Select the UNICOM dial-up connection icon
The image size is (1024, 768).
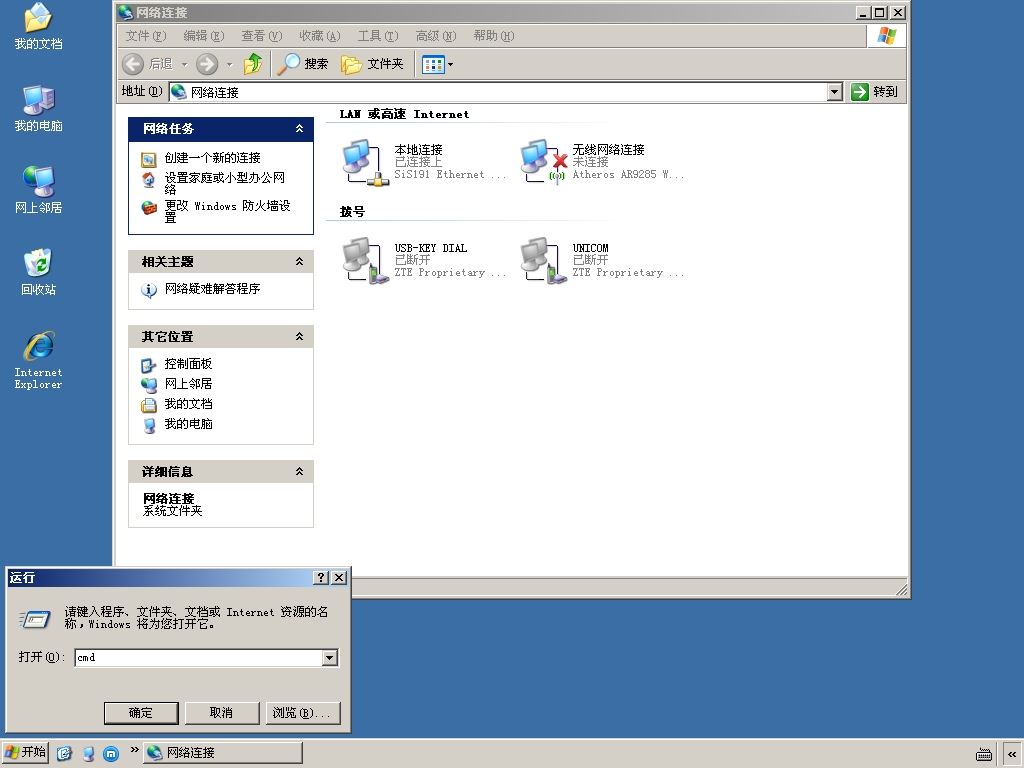point(543,260)
